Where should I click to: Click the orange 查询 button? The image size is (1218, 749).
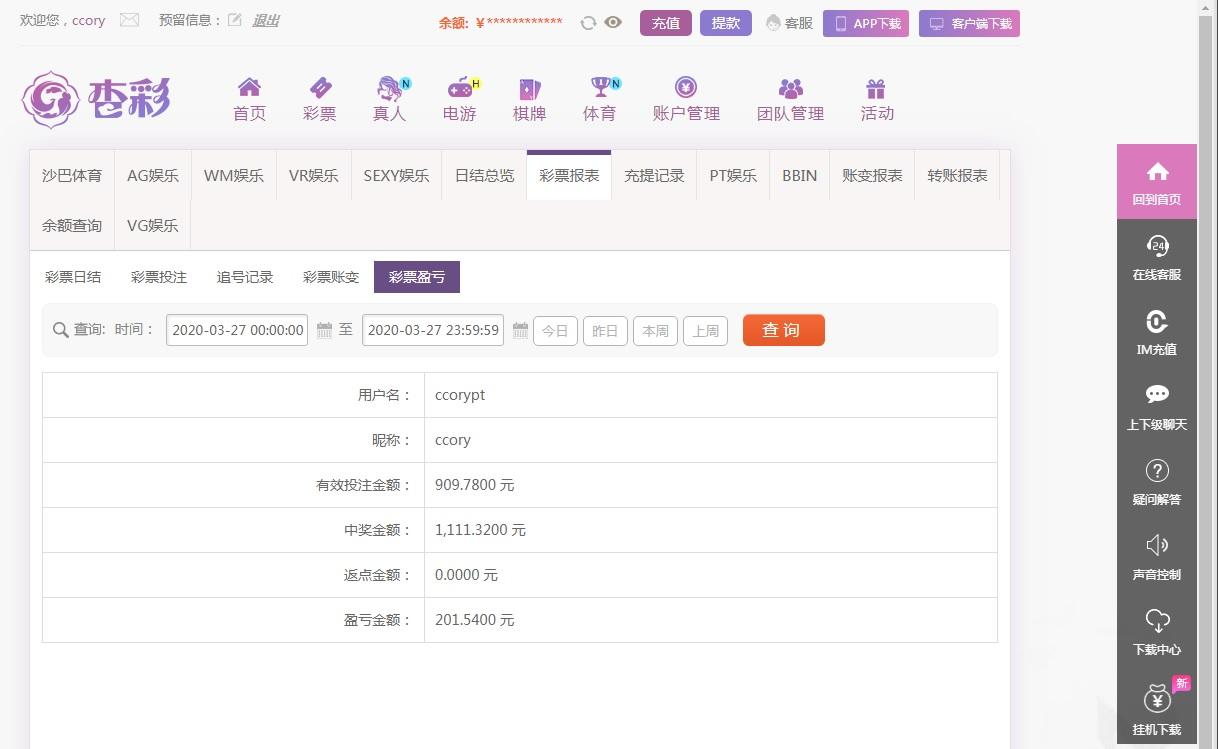tap(784, 330)
